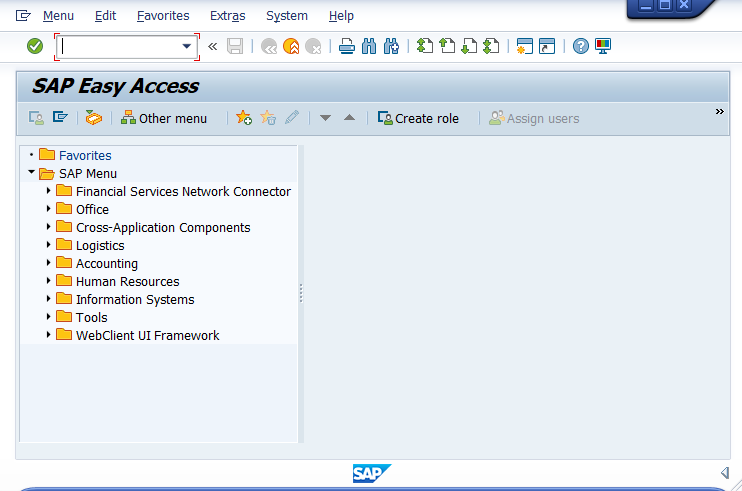
Task: Select the Accounting tree label
Action: (x=107, y=263)
